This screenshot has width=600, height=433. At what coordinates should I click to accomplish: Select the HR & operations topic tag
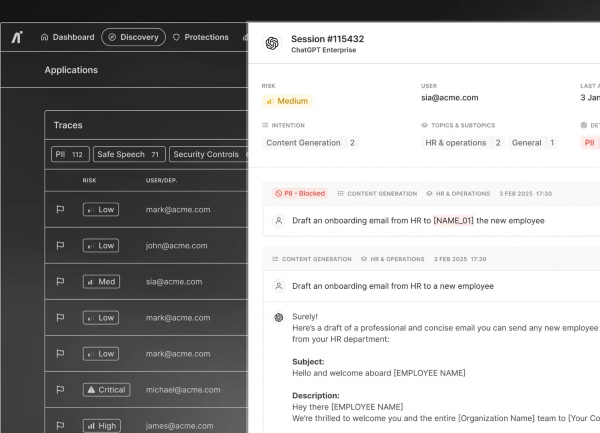[463, 143]
